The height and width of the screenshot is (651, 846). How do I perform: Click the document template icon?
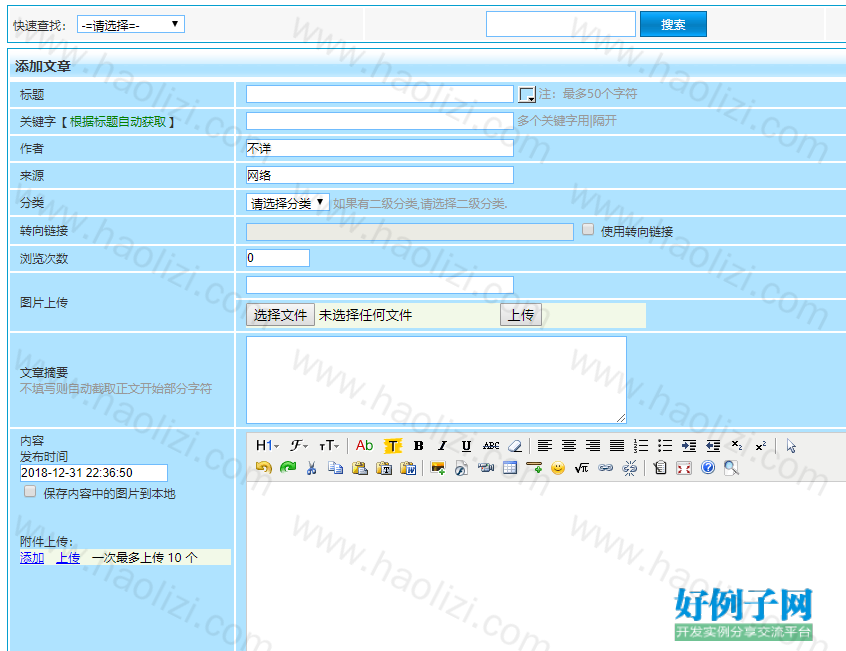click(x=660, y=468)
